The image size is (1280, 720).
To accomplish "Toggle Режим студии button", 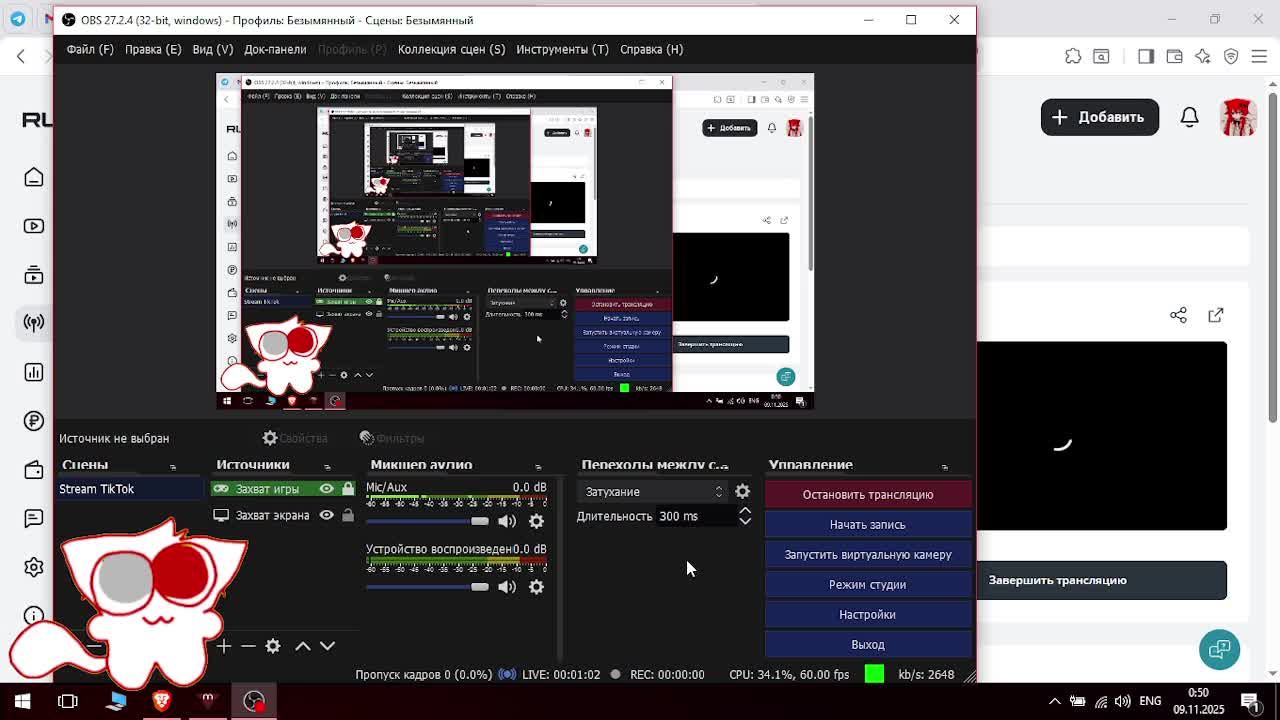I will 868,584.
